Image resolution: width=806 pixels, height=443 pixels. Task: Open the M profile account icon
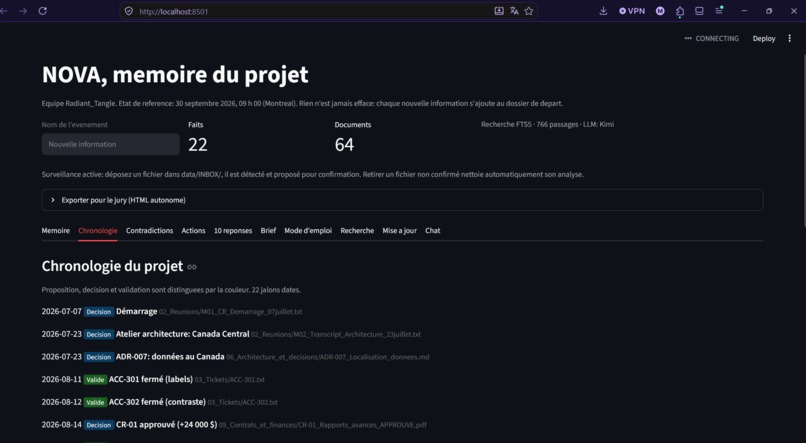(x=660, y=11)
